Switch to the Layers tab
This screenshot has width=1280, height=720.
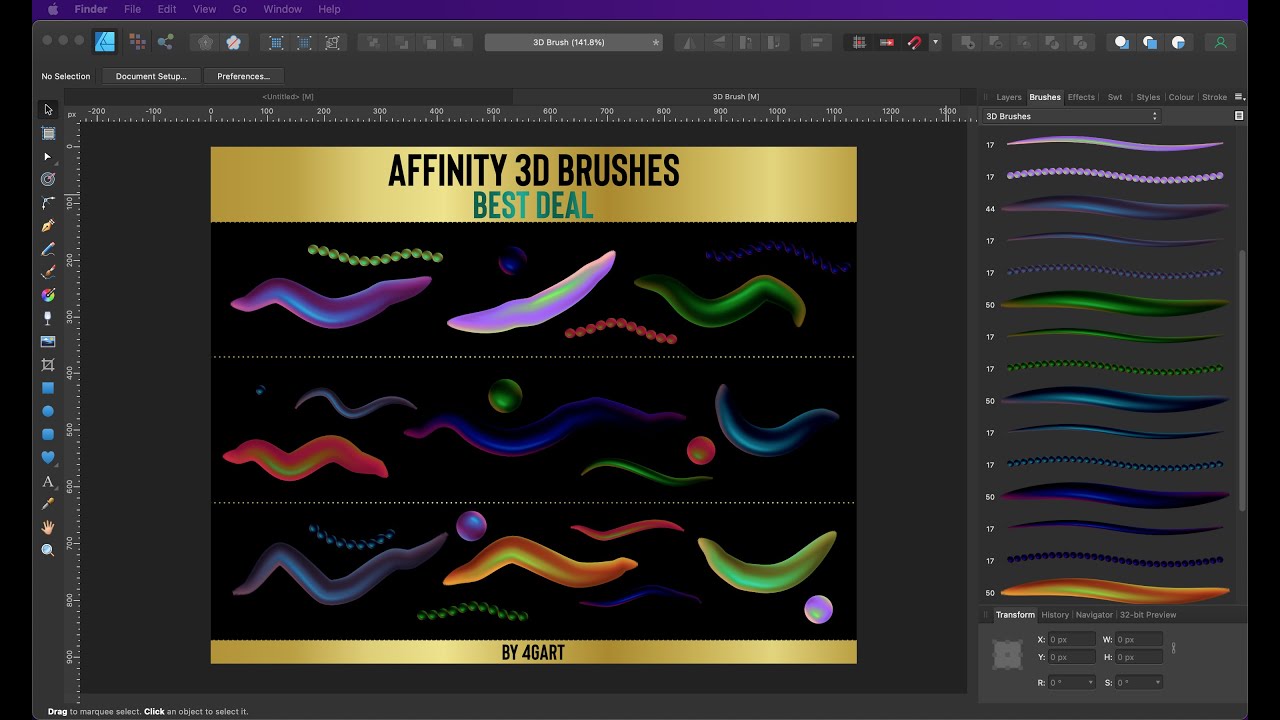click(x=1009, y=97)
